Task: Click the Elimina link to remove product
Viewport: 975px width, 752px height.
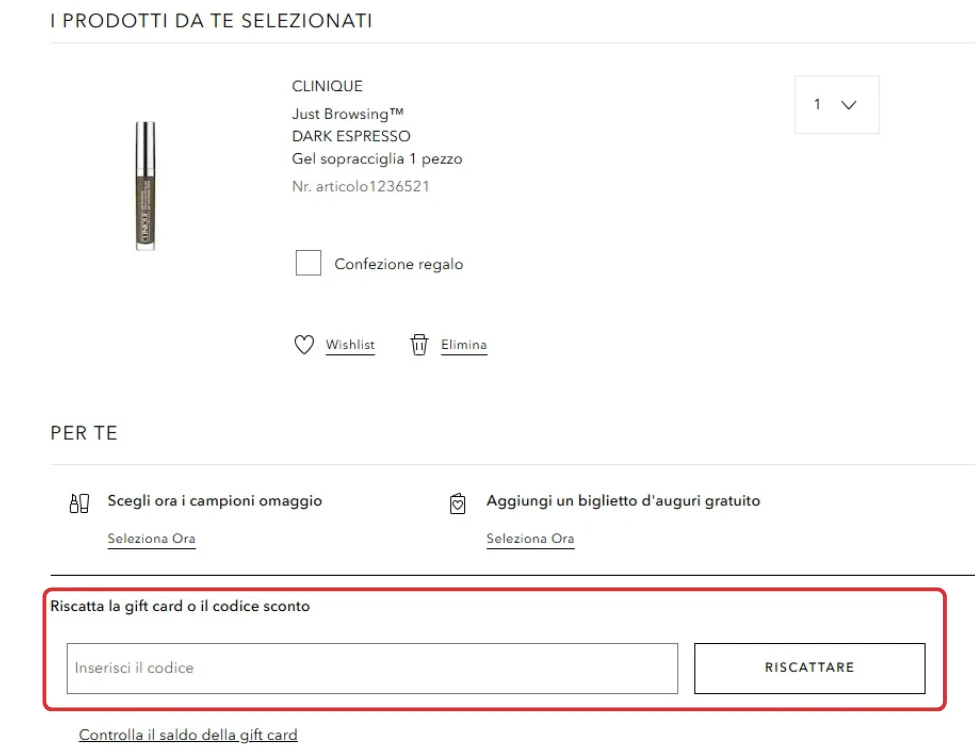Action: tap(463, 344)
